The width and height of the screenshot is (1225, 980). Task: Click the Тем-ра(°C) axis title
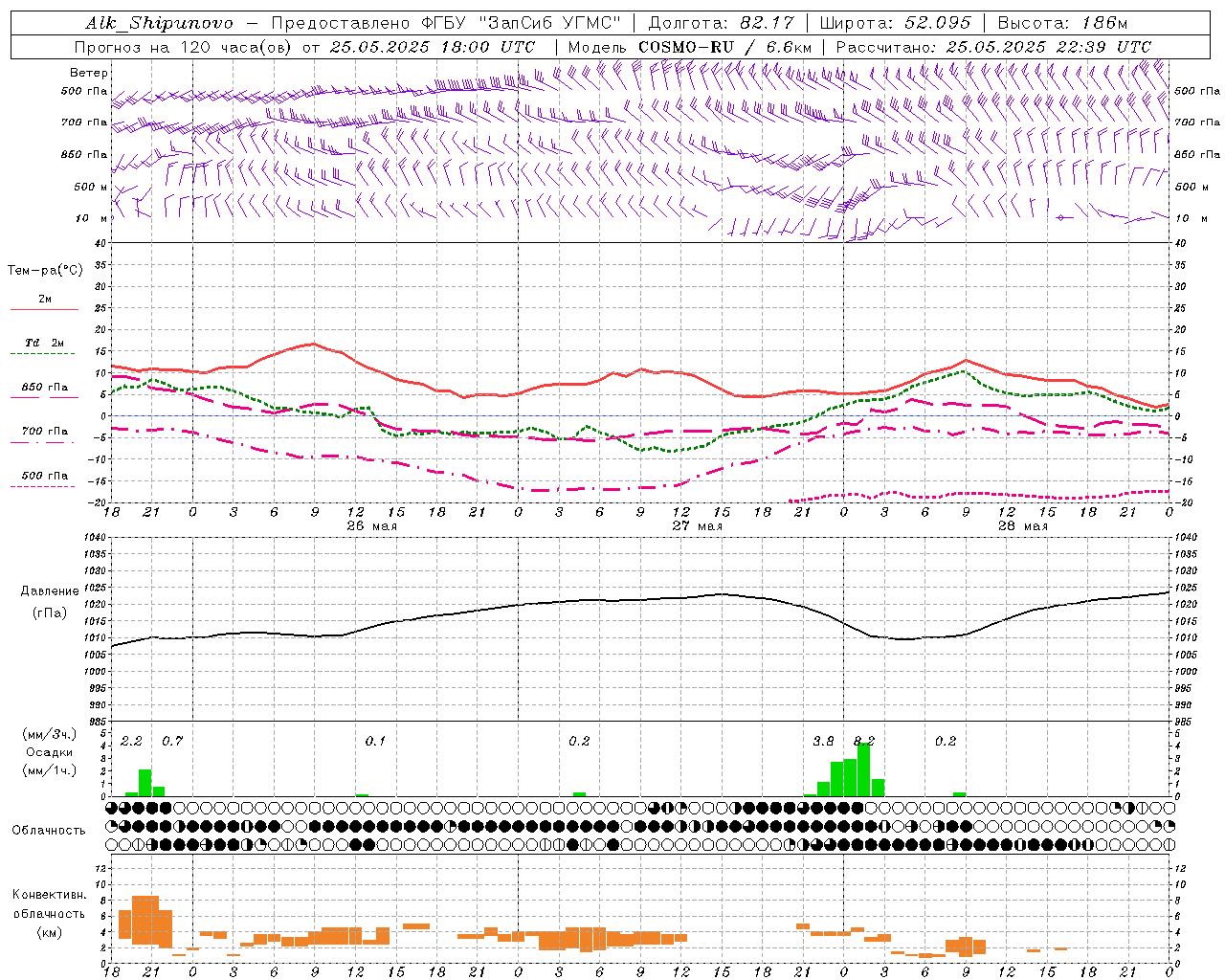tap(45, 271)
